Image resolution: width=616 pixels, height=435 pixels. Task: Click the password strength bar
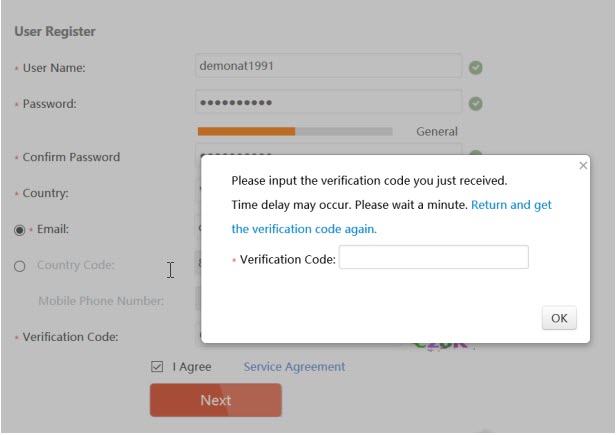pyautogui.click(x=294, y=131)
